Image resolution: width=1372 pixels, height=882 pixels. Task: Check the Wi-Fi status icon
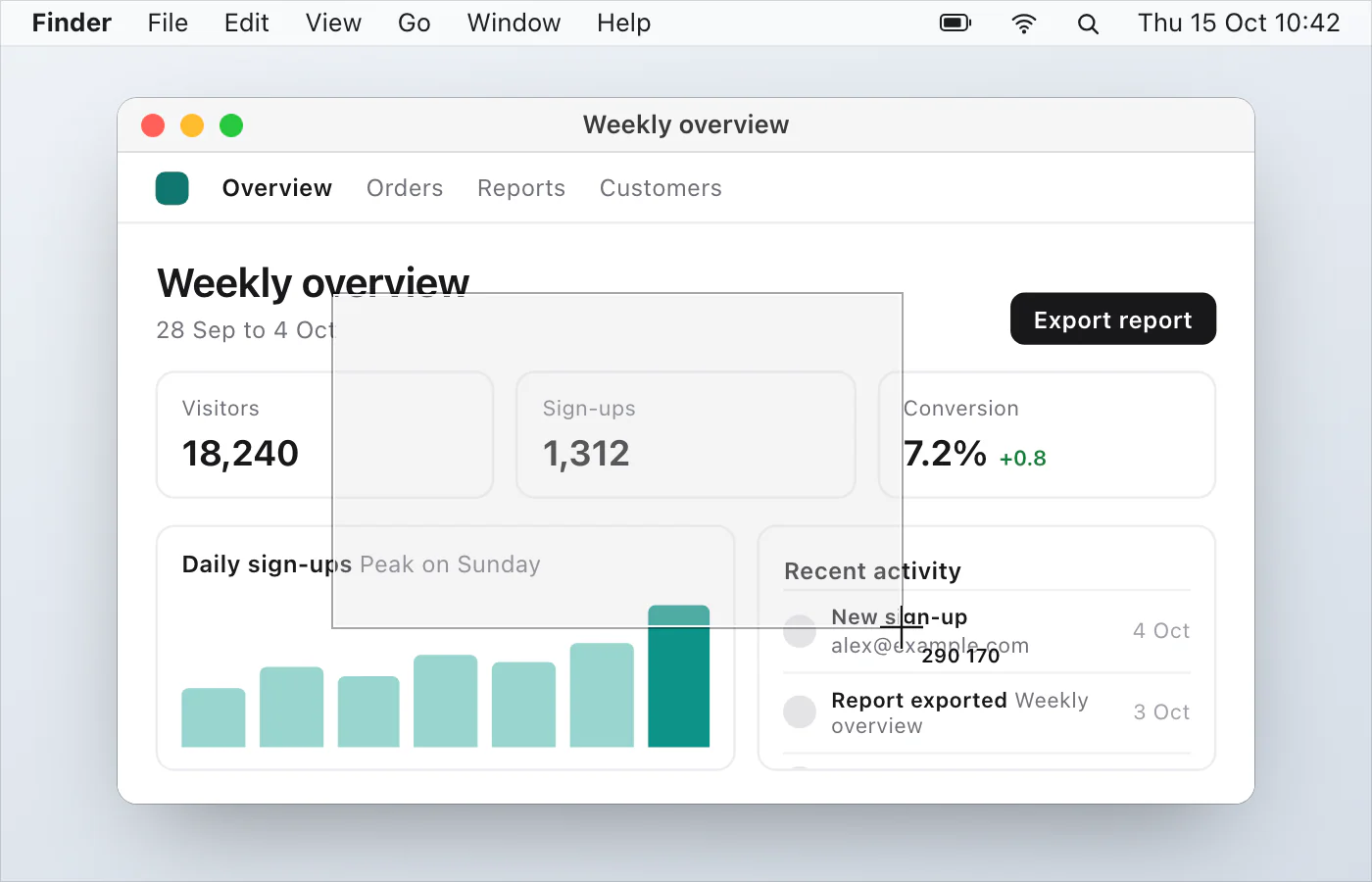coord(1024,24)
